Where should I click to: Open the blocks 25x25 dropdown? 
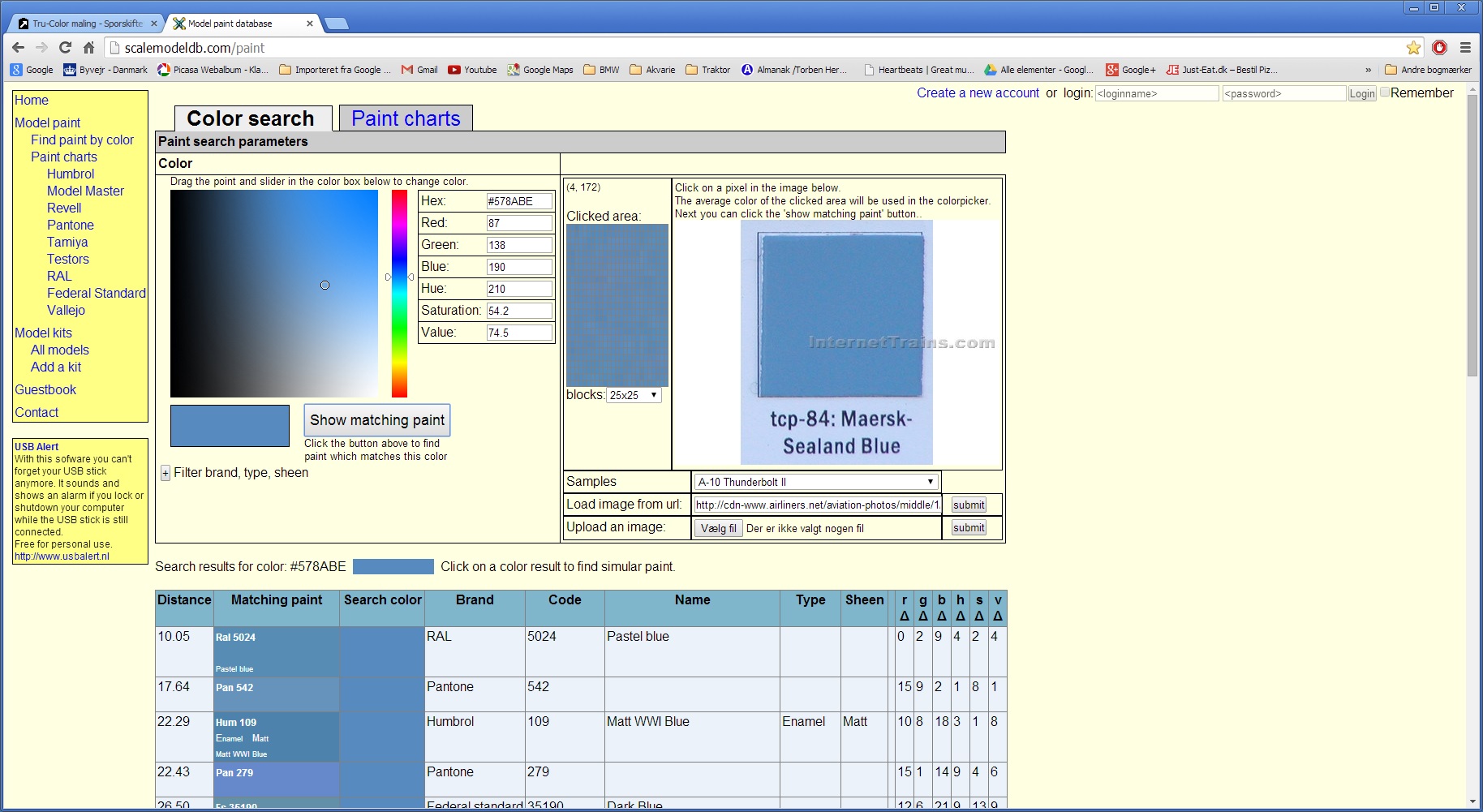634,395
